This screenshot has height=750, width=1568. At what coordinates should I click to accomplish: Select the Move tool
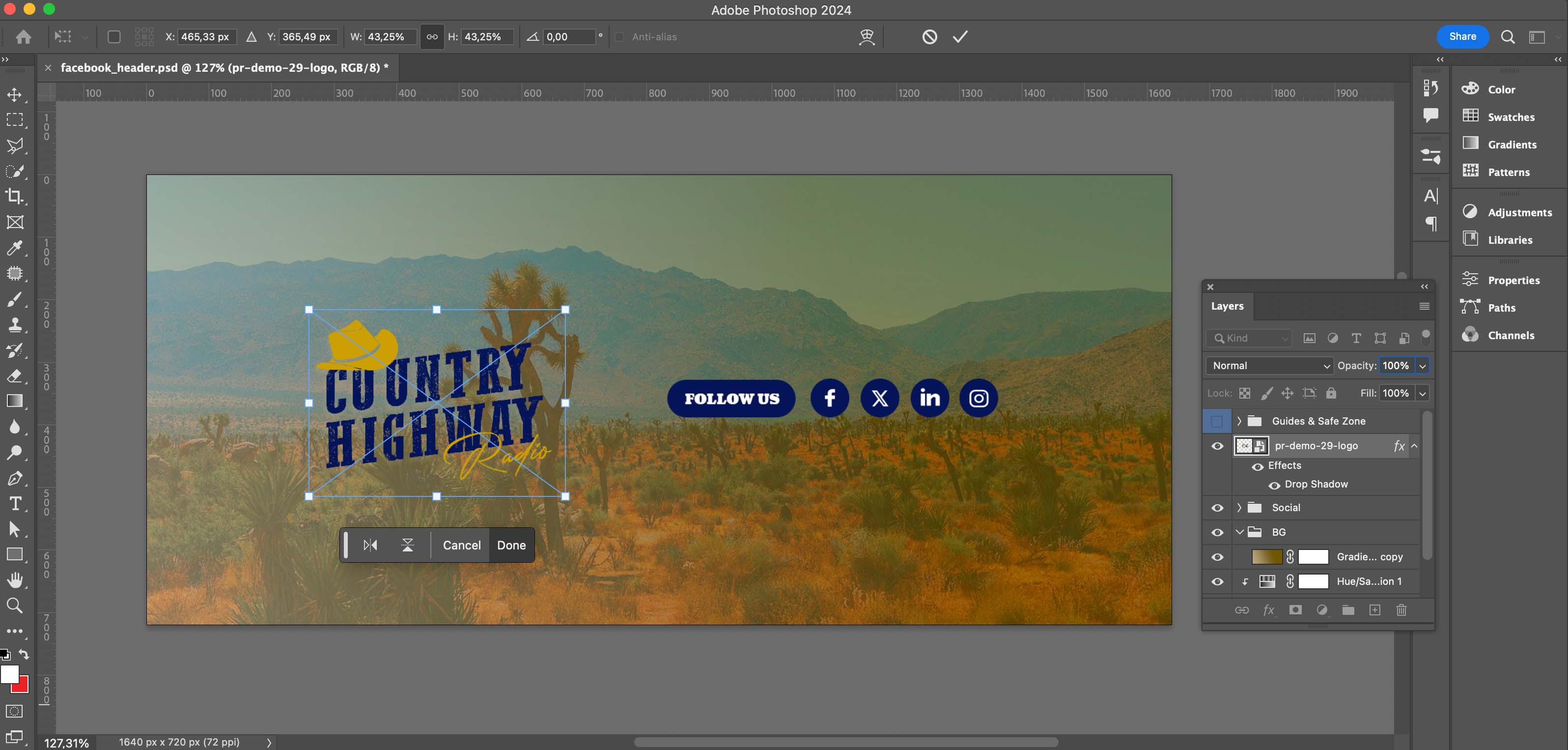point(15,95)
